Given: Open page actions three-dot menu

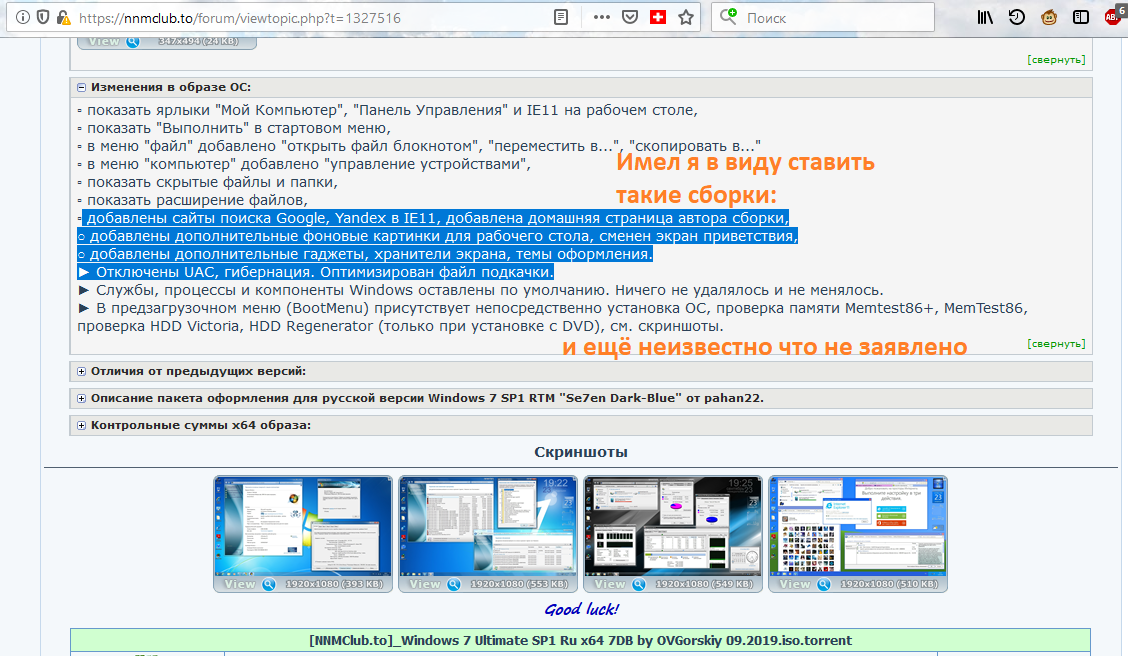Looking at the screenshot, I should coord(601,17).
